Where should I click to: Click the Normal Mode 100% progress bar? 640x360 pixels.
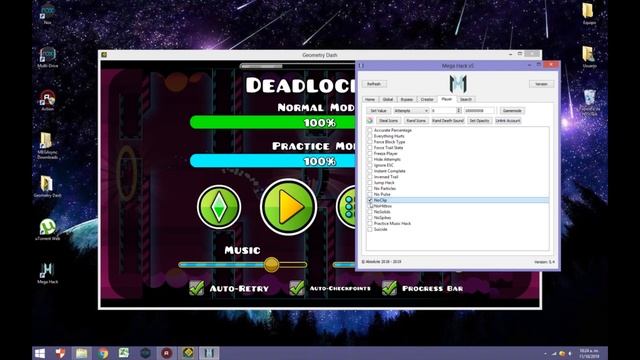tap(273, 122)
